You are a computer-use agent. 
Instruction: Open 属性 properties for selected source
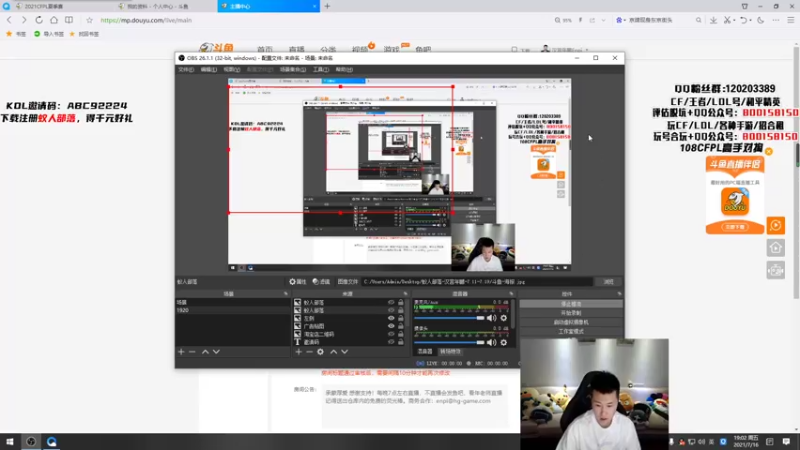pos(297,282)
